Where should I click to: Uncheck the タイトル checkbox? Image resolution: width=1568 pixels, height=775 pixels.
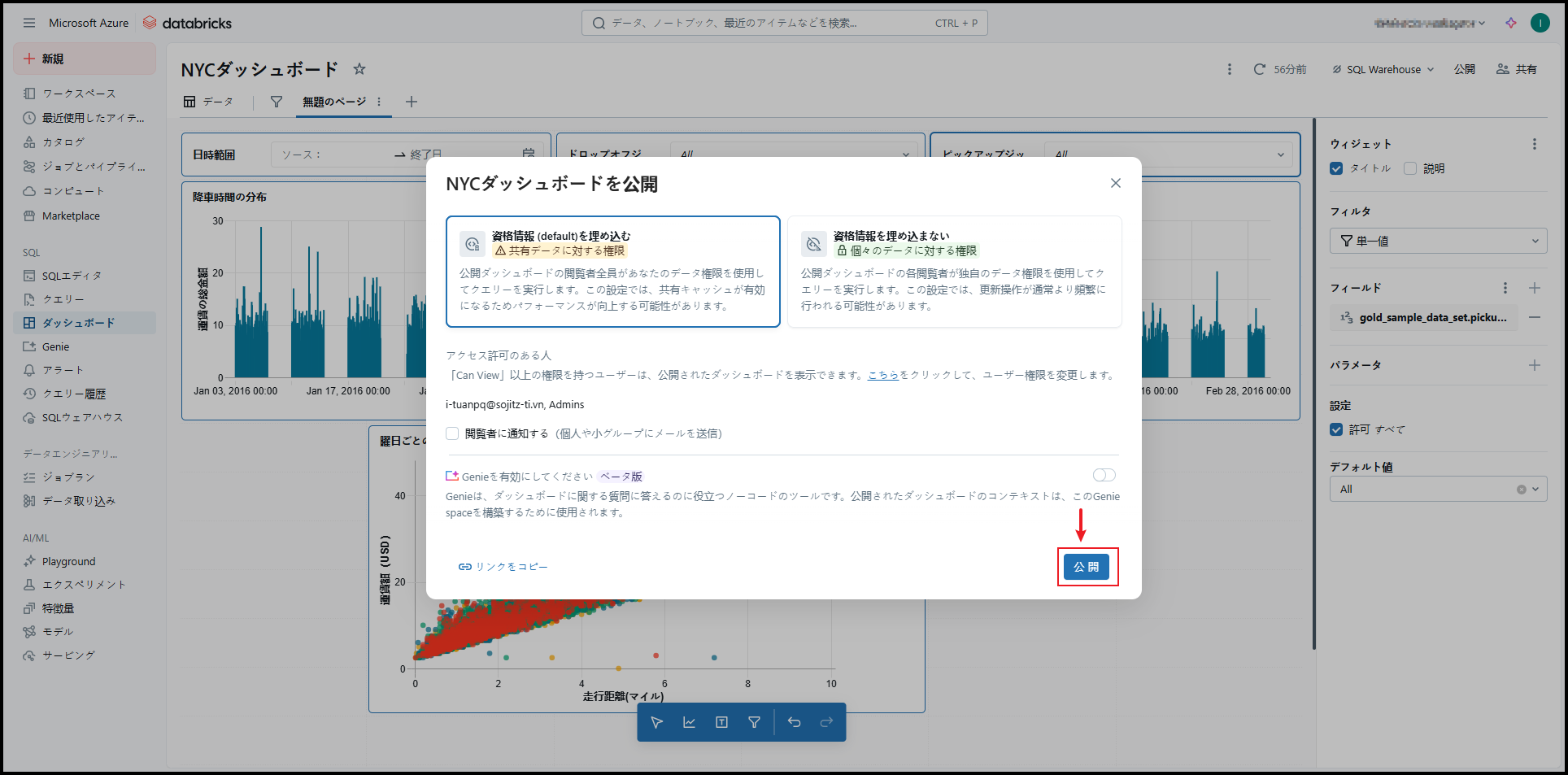pos(1336,168)
